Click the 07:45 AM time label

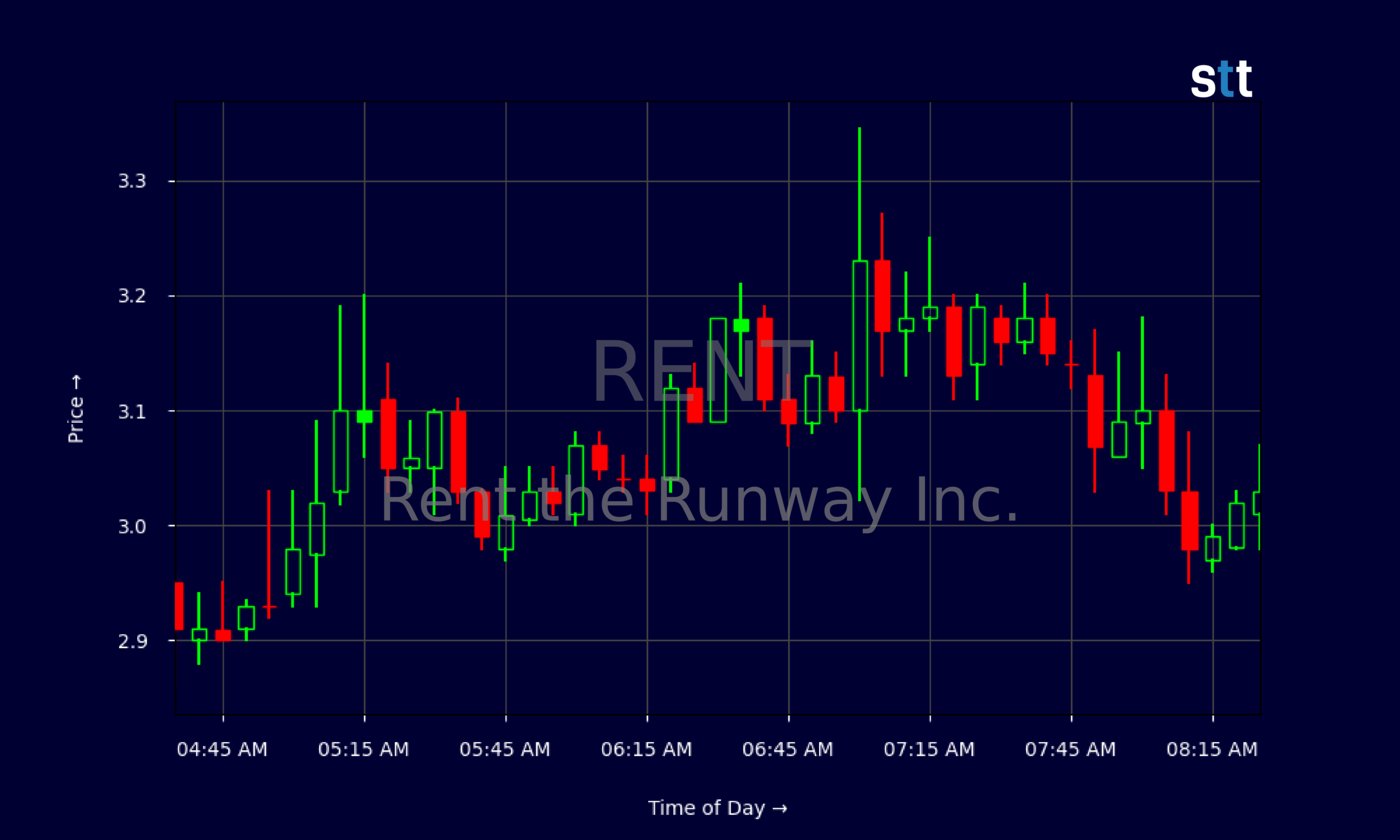click(x=1071, y=749)
